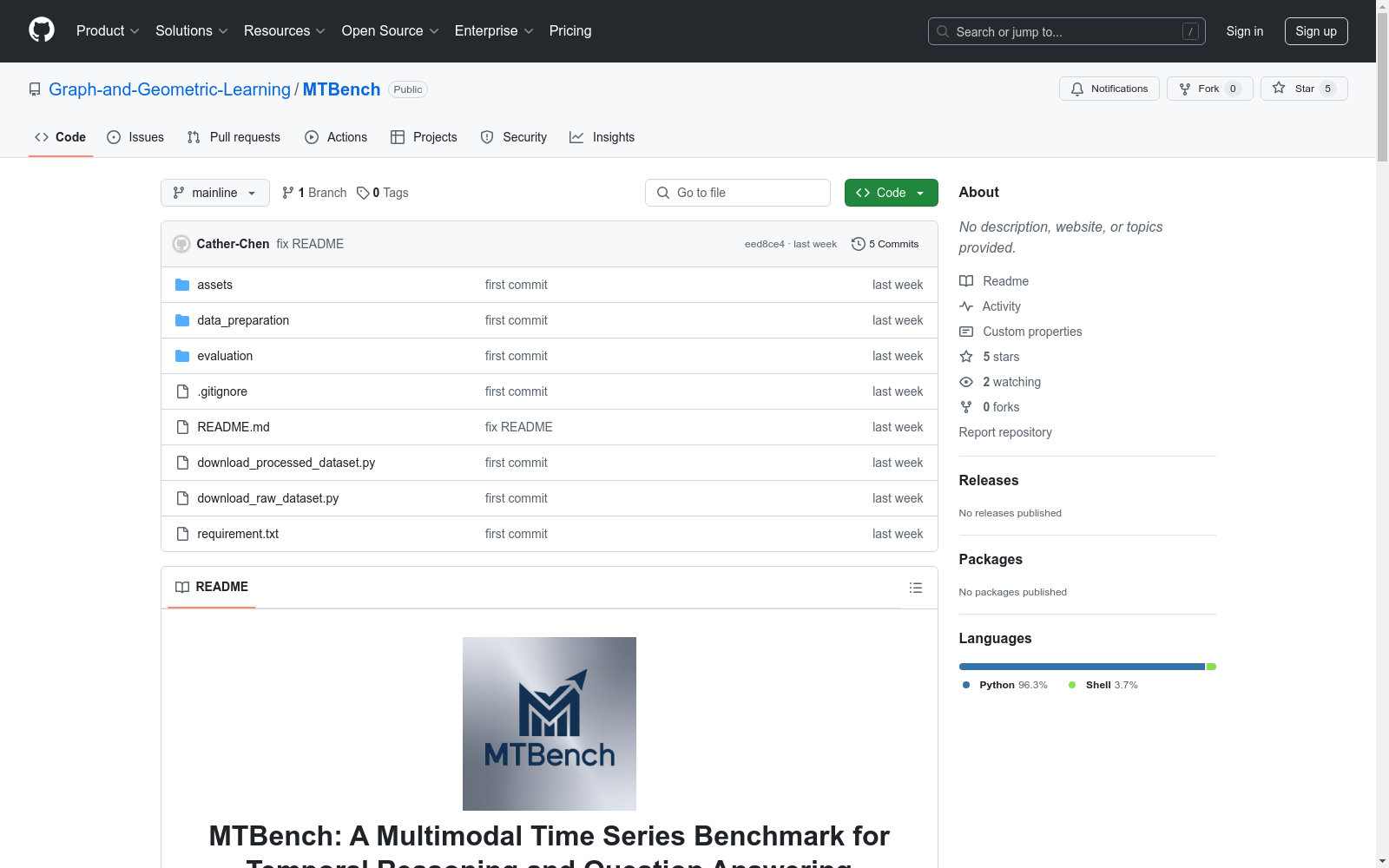Viewport: 1389px width, 868px height.
Task: Click the Shell language bar segment
Action: tap(1212, 667)
